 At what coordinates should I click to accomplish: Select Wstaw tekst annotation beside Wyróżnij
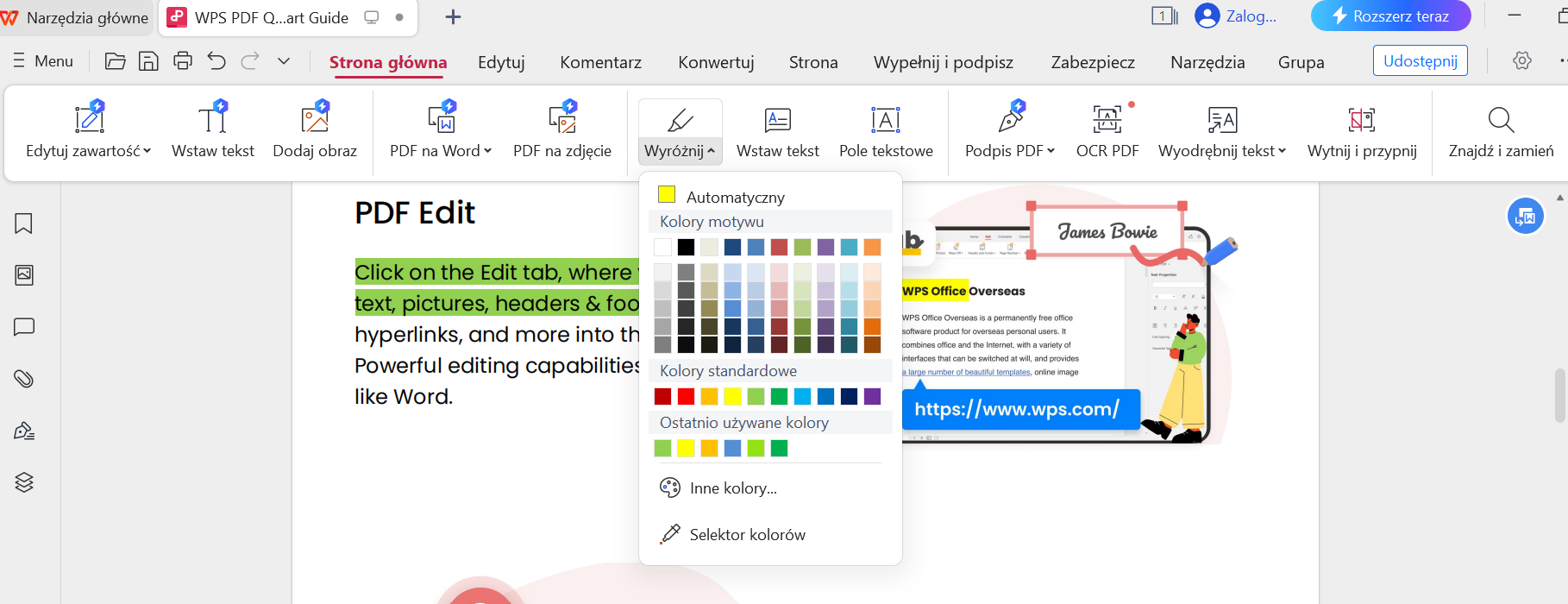click(x=778, y=130)
